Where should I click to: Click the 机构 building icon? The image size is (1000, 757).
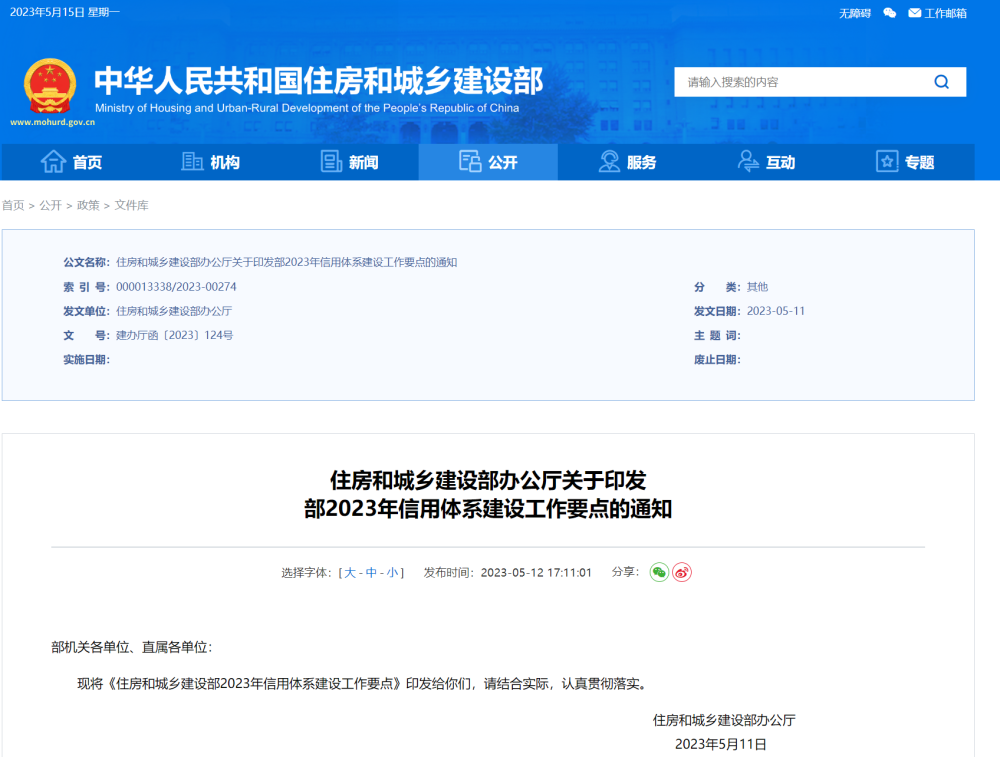click(x=192, y=162)
